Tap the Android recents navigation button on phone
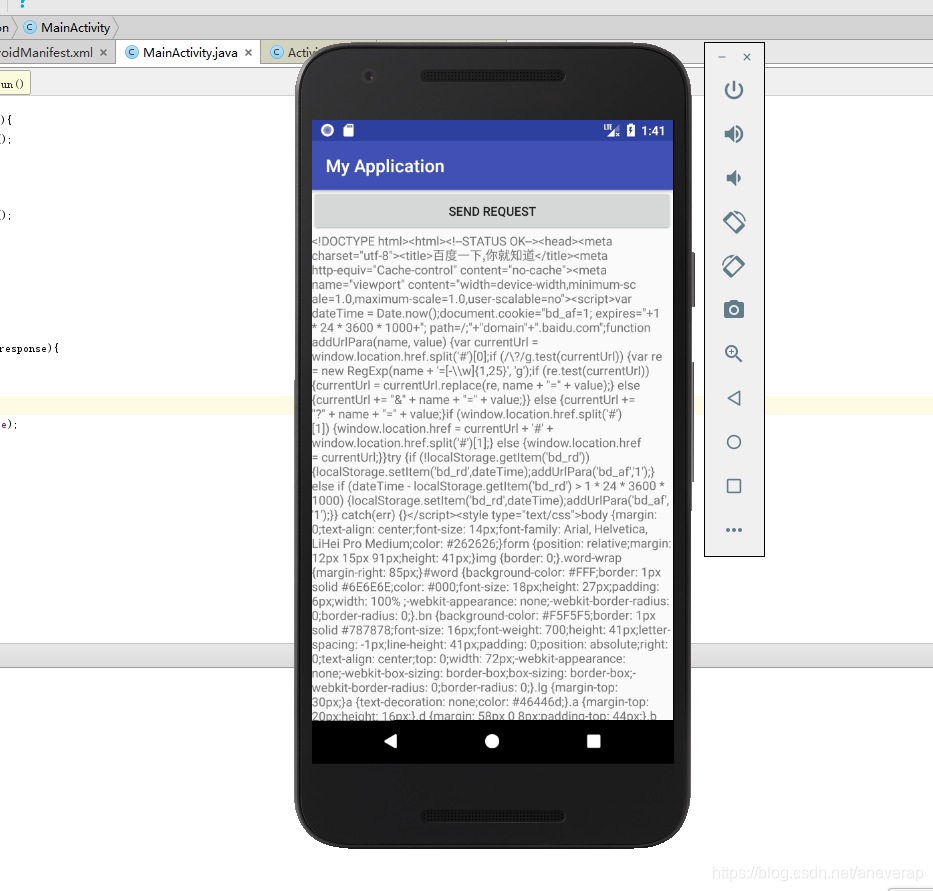 tap(593, 741)
